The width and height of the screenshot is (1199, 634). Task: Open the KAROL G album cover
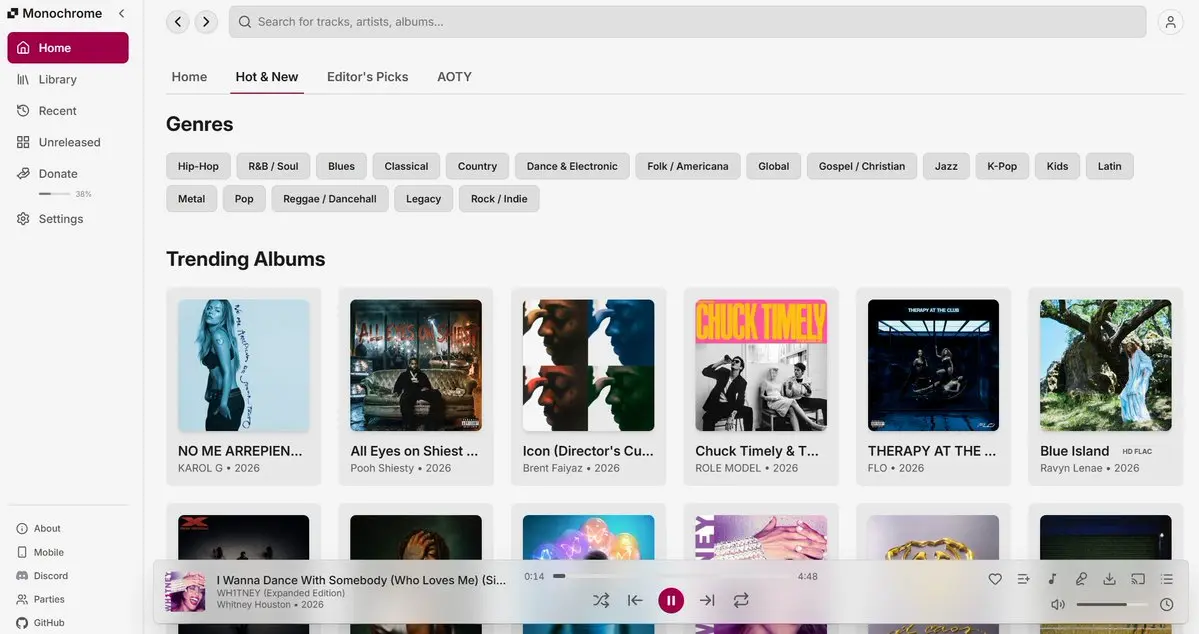[x=244, y=366]
